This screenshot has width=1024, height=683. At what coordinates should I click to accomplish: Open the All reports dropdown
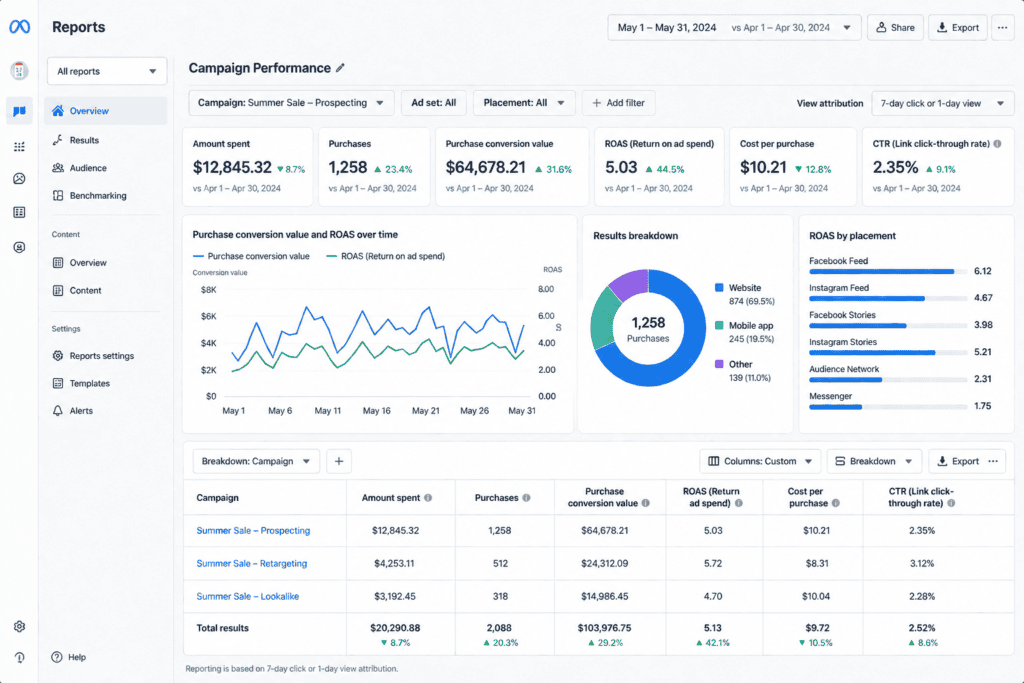click(x=107, y=71)
